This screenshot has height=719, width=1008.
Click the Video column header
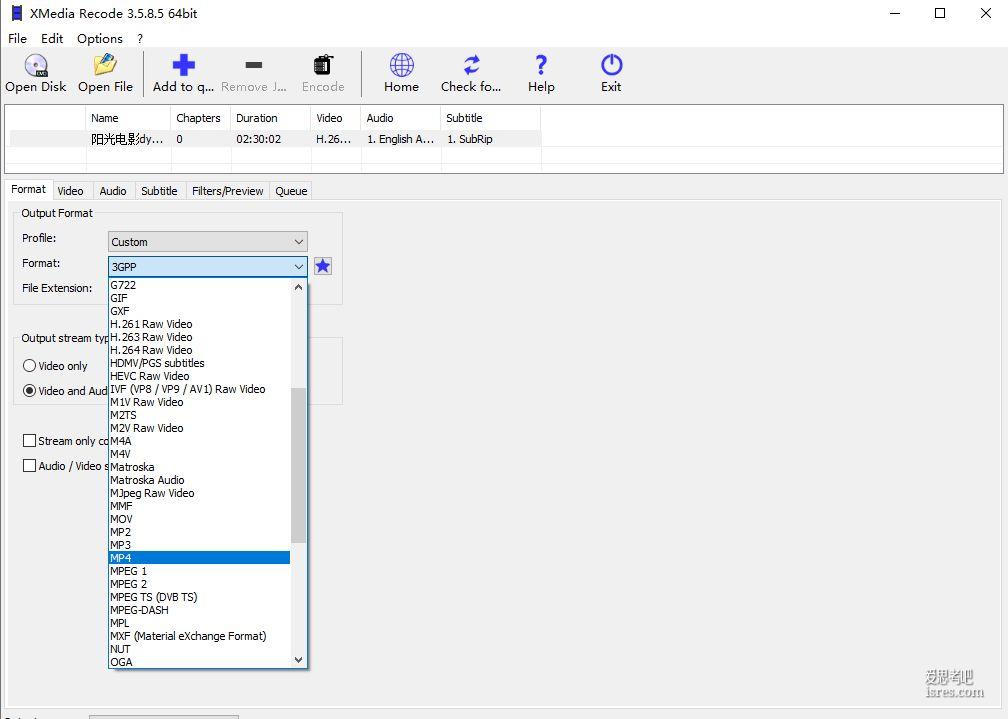[x=336, y=118]
